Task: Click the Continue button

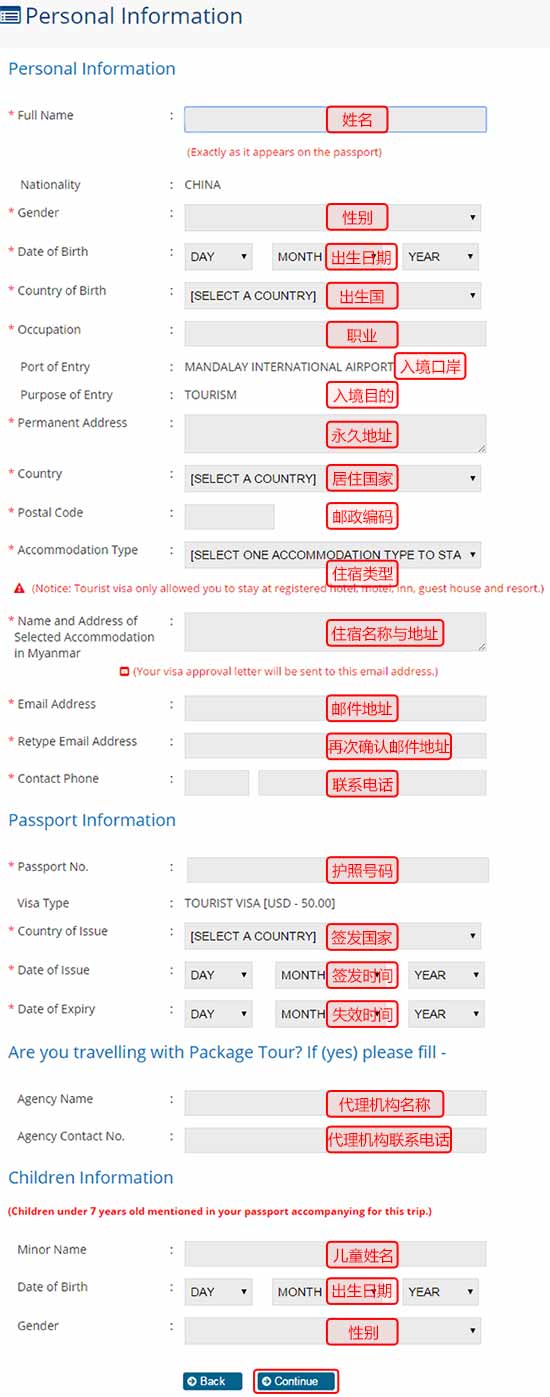Action: (296, 1381)
